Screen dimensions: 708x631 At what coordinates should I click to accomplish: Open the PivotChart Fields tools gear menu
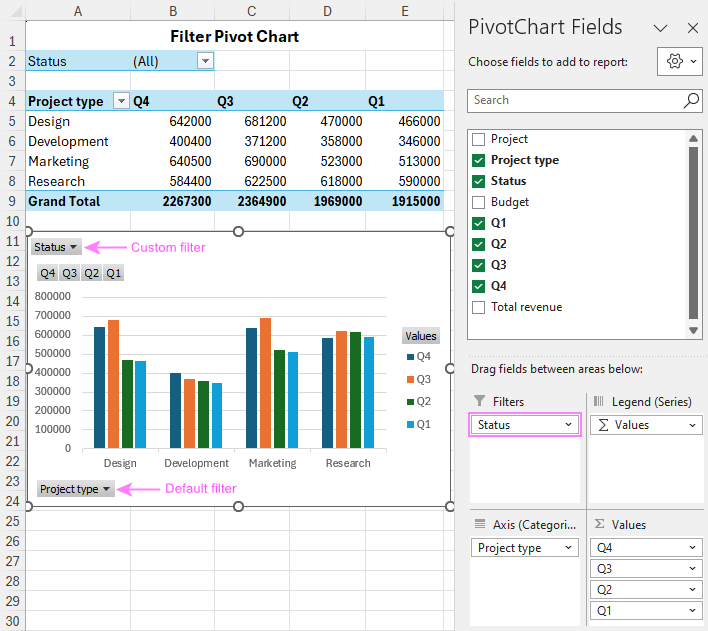(x=680, y=61)
